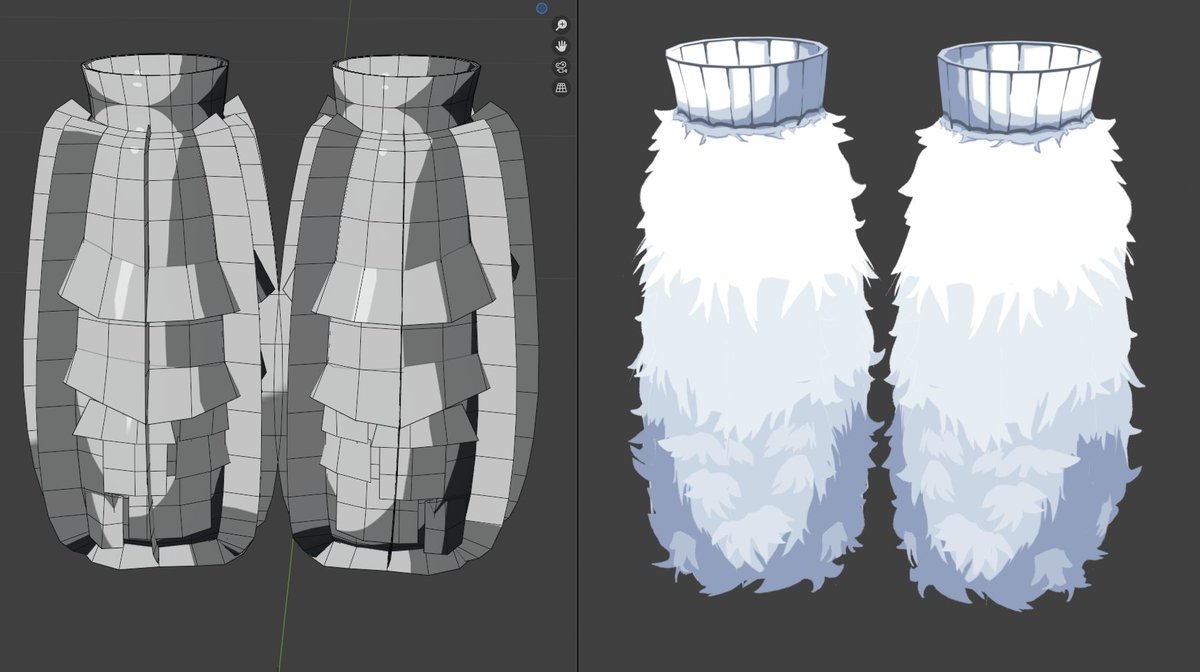Toggle the camera view icon
This screenshot has height=672, width=1200.
click(562, 67)
